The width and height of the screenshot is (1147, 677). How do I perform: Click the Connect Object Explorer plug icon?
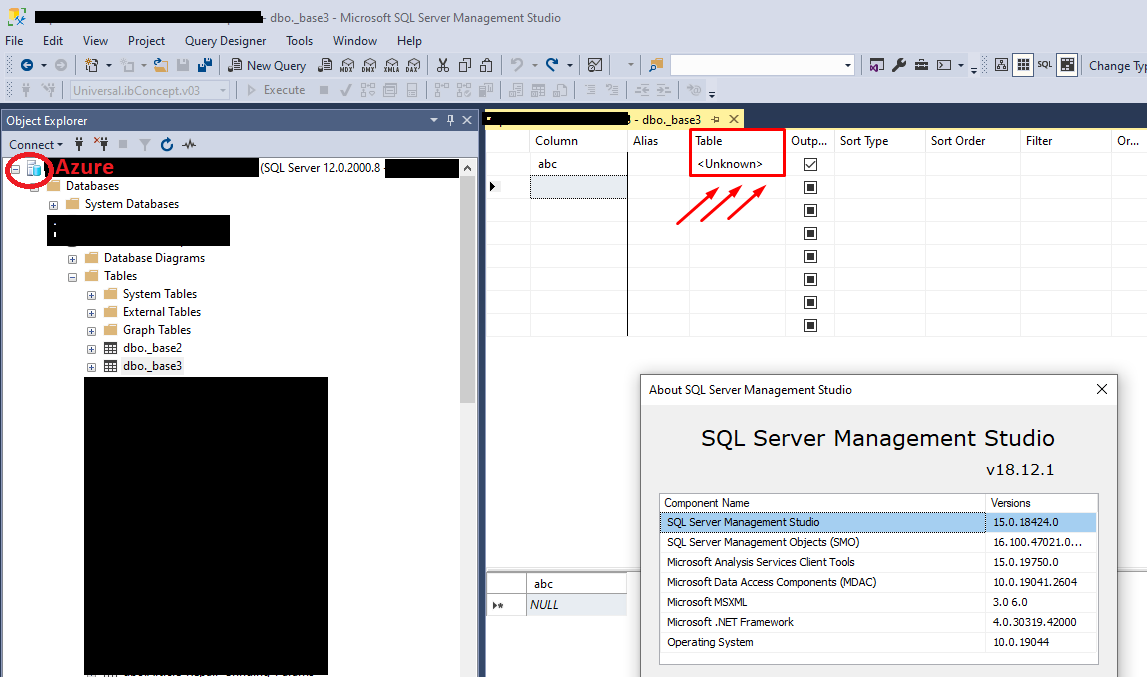click(79, 144)
